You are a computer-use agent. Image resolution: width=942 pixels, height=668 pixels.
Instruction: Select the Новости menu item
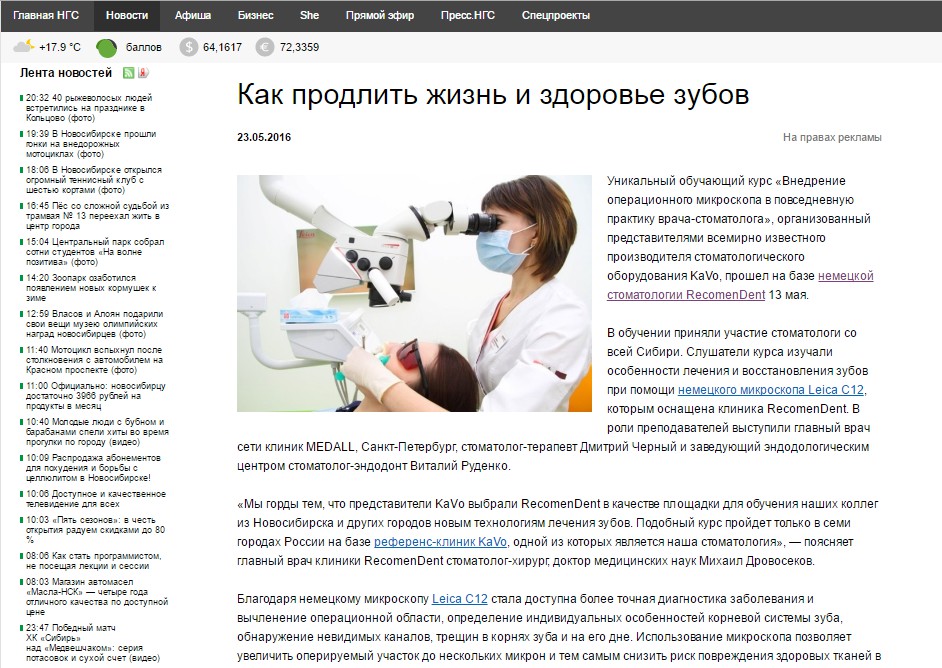tap(127, 16)
